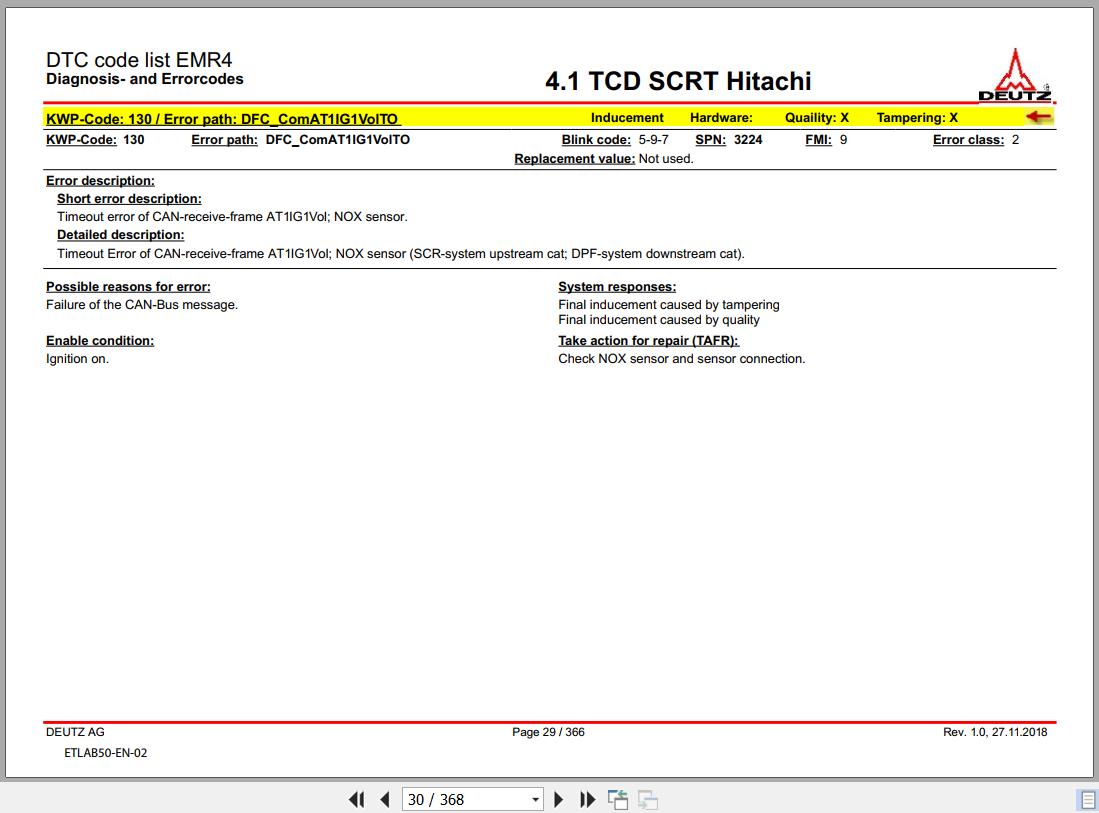Jump to the last page
Screen dimensions: 1099x813
587,800
